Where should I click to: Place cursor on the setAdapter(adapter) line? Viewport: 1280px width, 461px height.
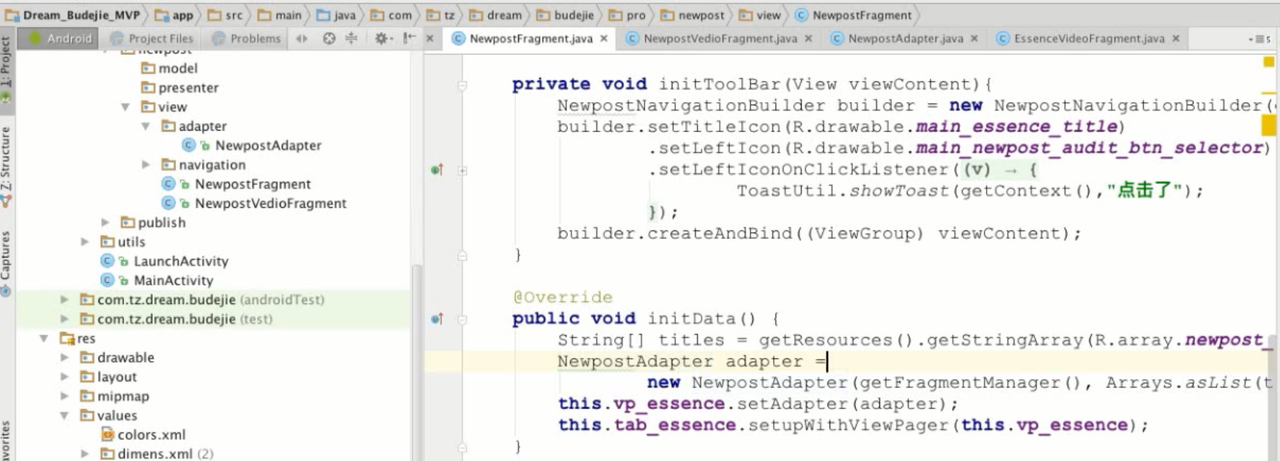coord(758,404)
